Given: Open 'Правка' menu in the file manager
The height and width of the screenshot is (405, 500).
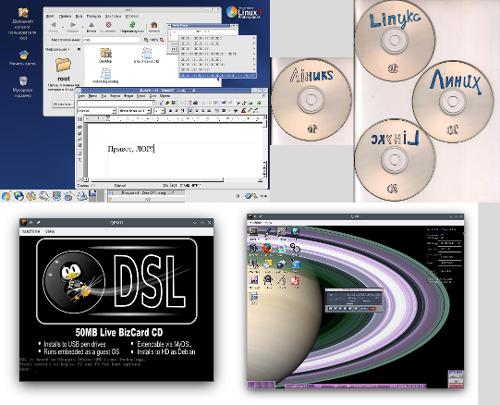Looking at the screenshot, I should (65, 16).
